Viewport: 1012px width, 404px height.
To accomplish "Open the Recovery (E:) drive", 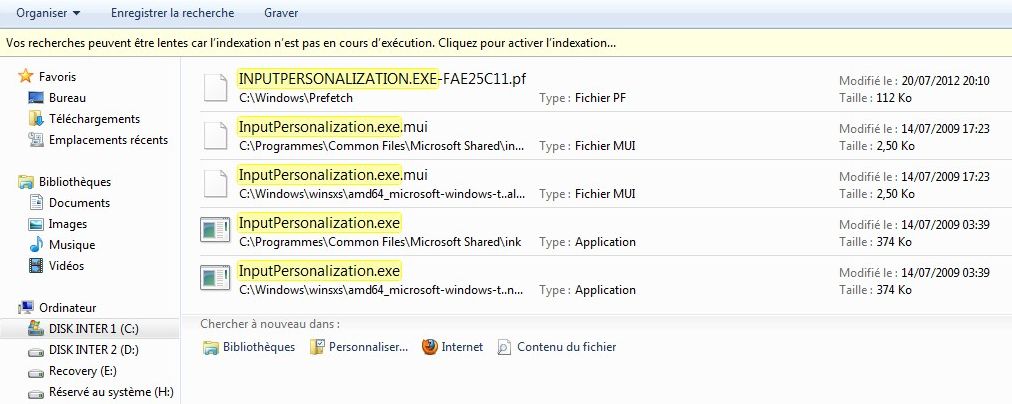I will (83, 371).
